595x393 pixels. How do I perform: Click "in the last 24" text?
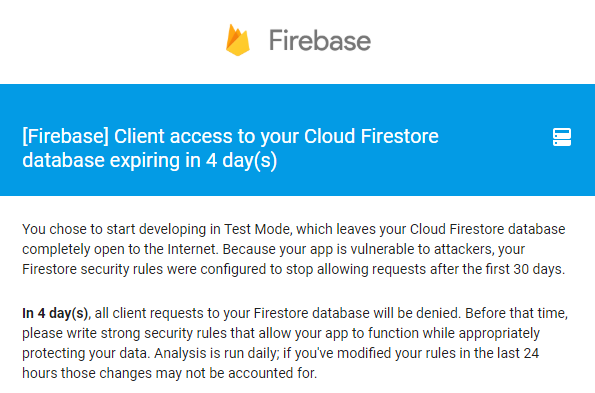(499, 353)
